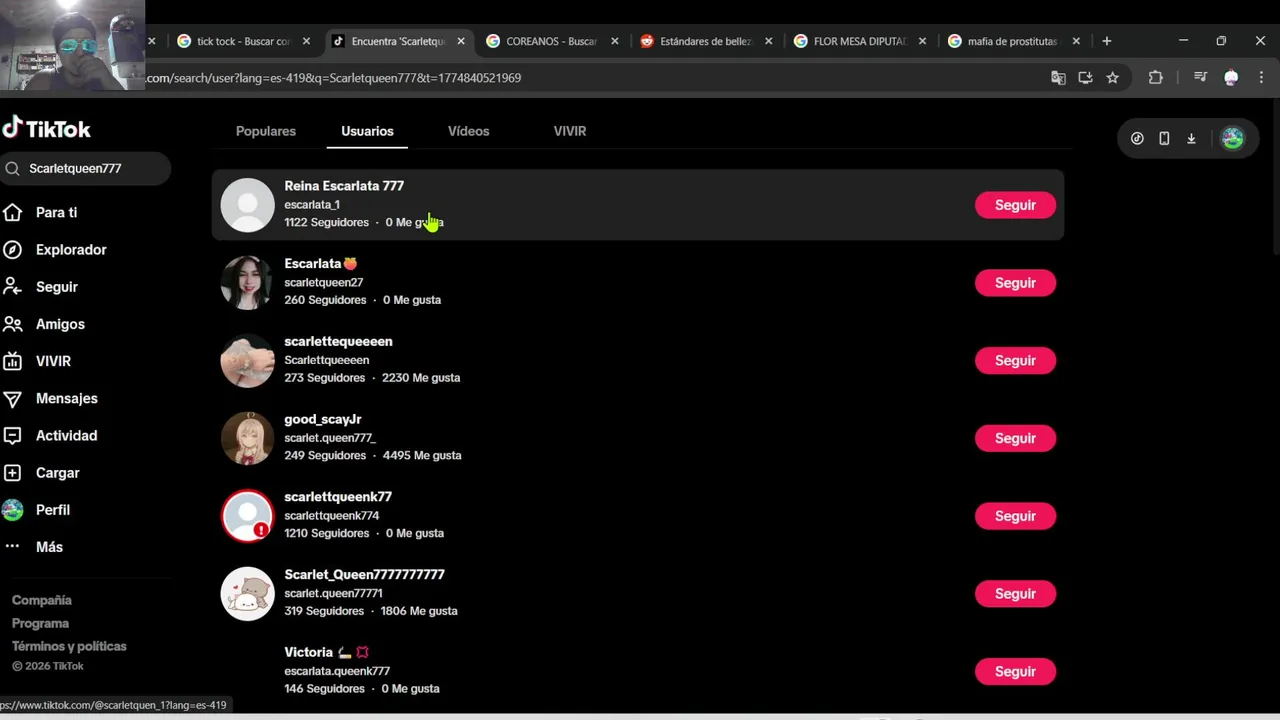Click 'scarlet.queen777_' handle text
The width and height of the screenshot is (1280, 720).
click(x=330, y=438)
